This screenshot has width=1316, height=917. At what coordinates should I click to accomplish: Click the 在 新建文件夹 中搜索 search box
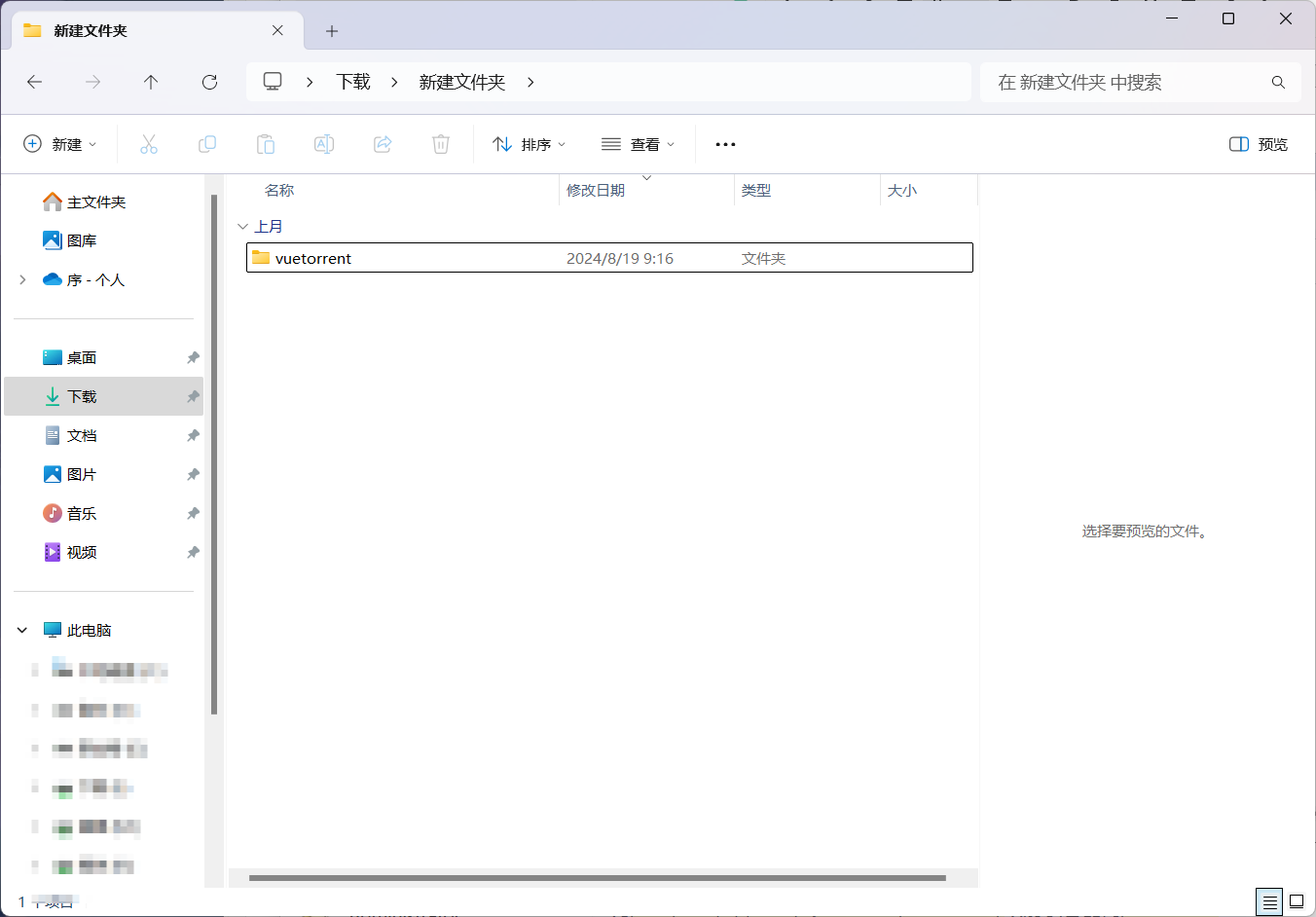(1129, 82)
